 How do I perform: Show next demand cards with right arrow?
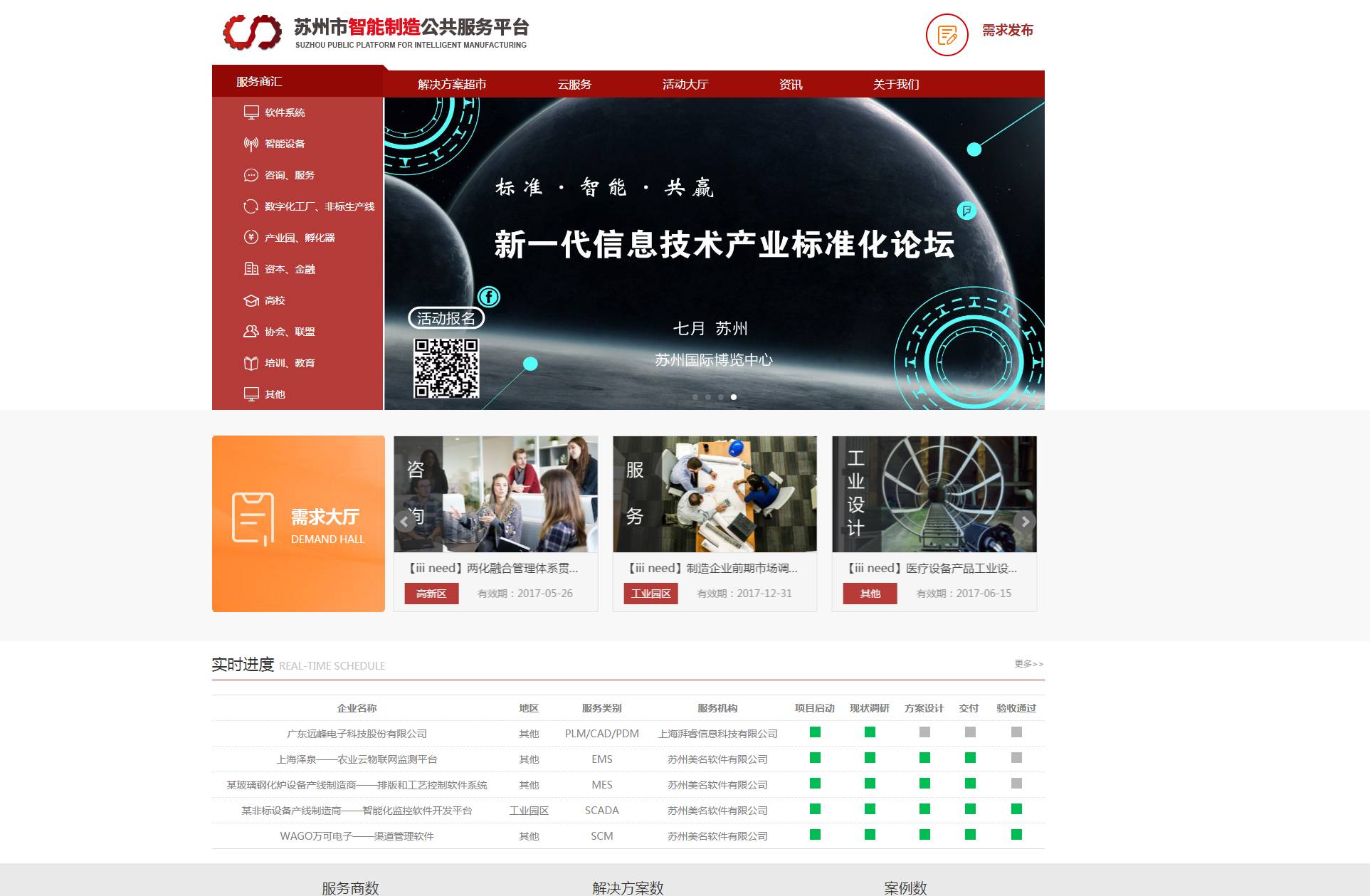(x=1025, y=522)
